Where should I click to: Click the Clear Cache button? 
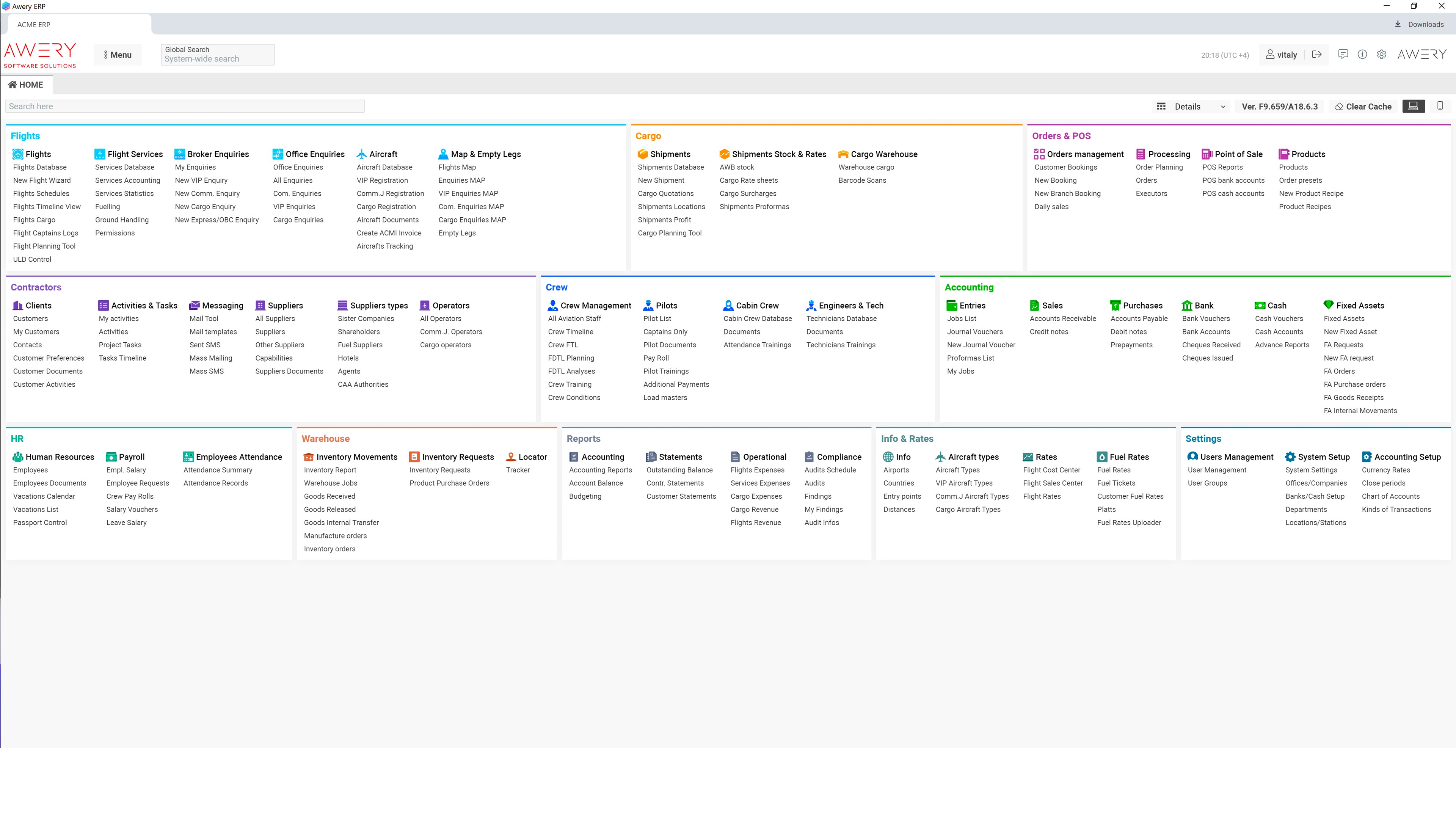click(x=1363, y=106)
